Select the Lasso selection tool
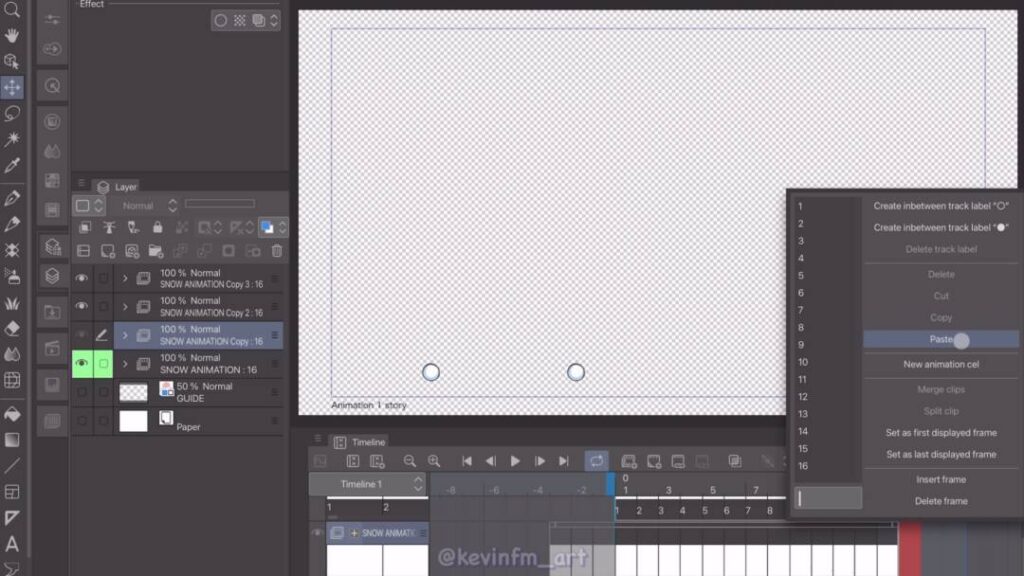The width and height of the screenshot is (1024, 576). point(12,114)
